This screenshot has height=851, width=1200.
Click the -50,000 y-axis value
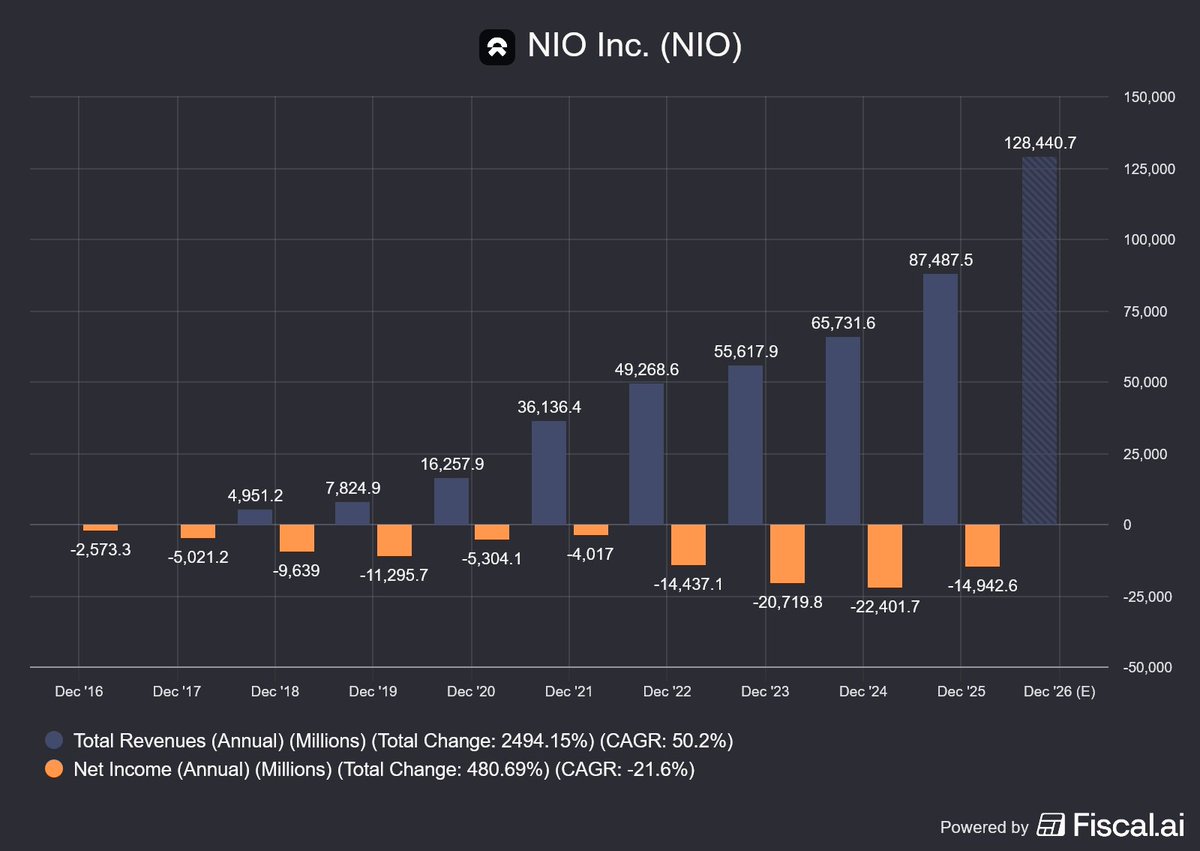[x=1147, y=667]
